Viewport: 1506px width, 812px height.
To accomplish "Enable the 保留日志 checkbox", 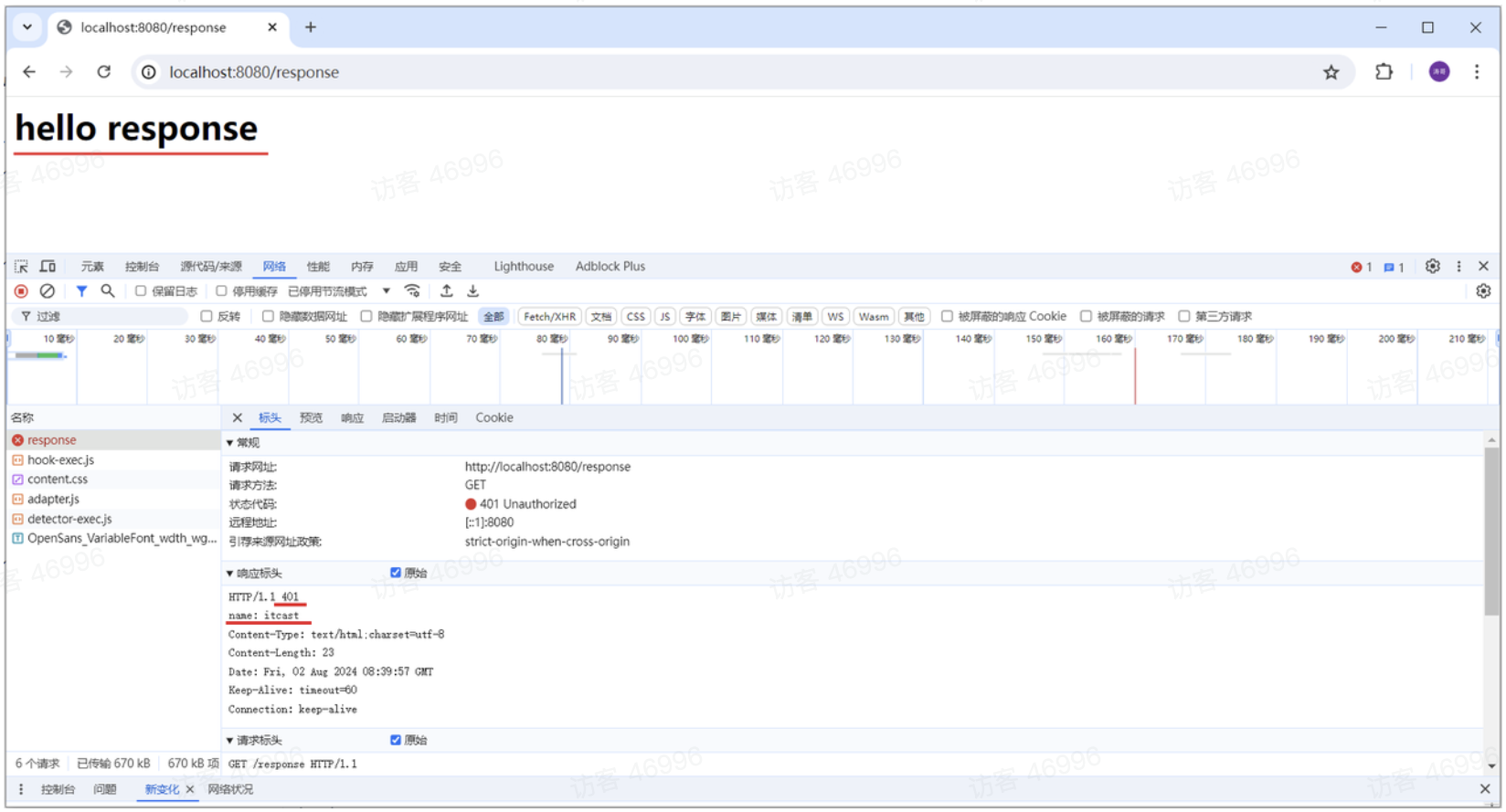I will pos(141,291).
